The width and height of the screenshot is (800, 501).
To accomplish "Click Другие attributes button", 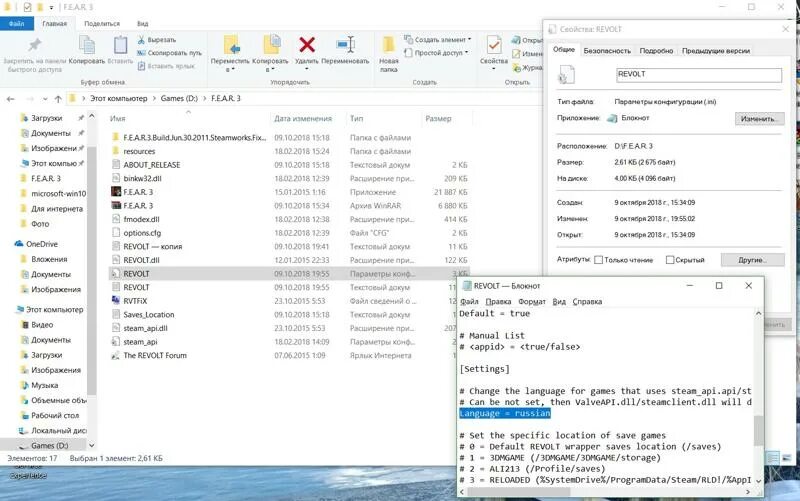I will (753, 260).
